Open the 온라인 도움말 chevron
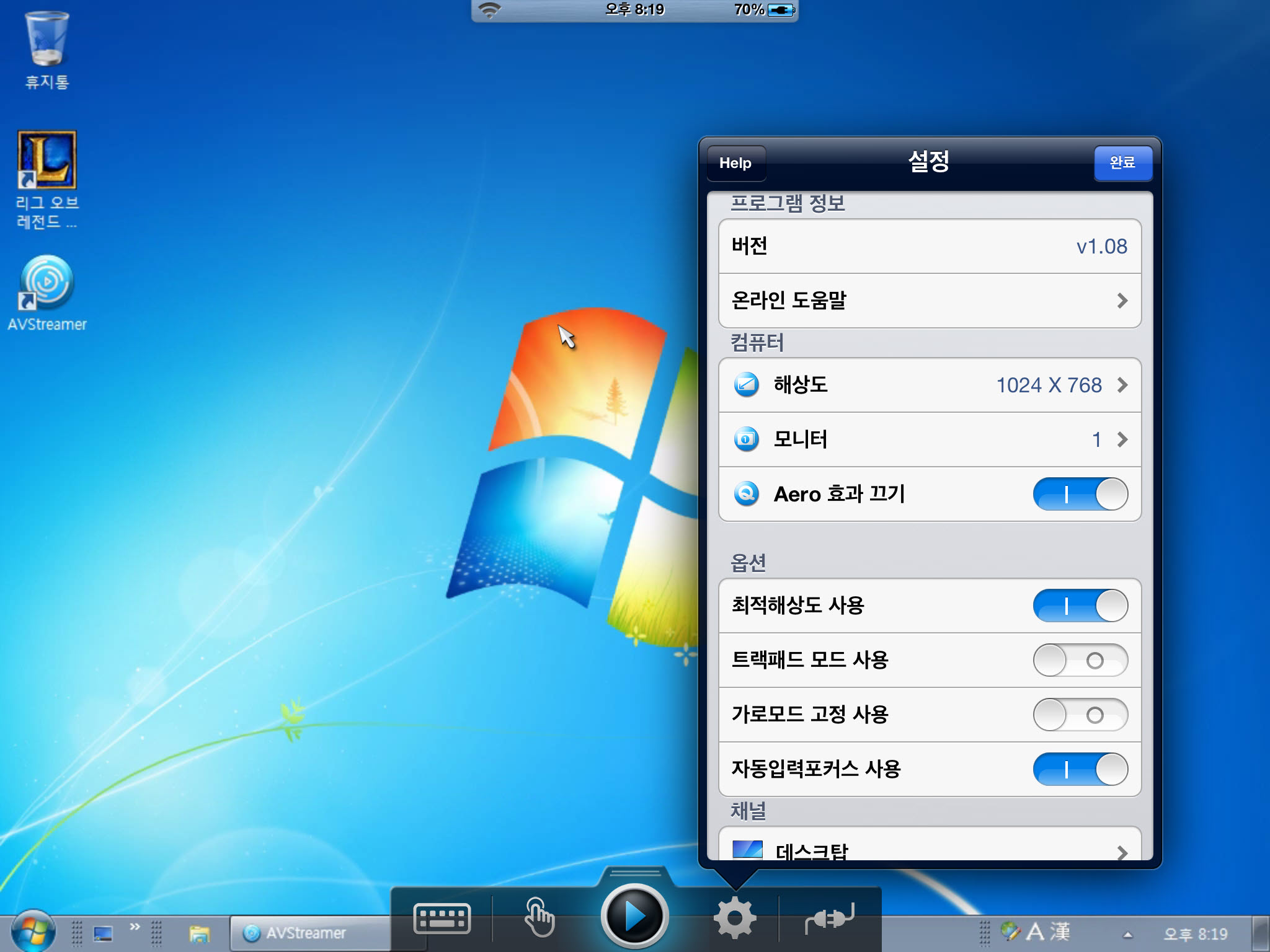 1122,301
